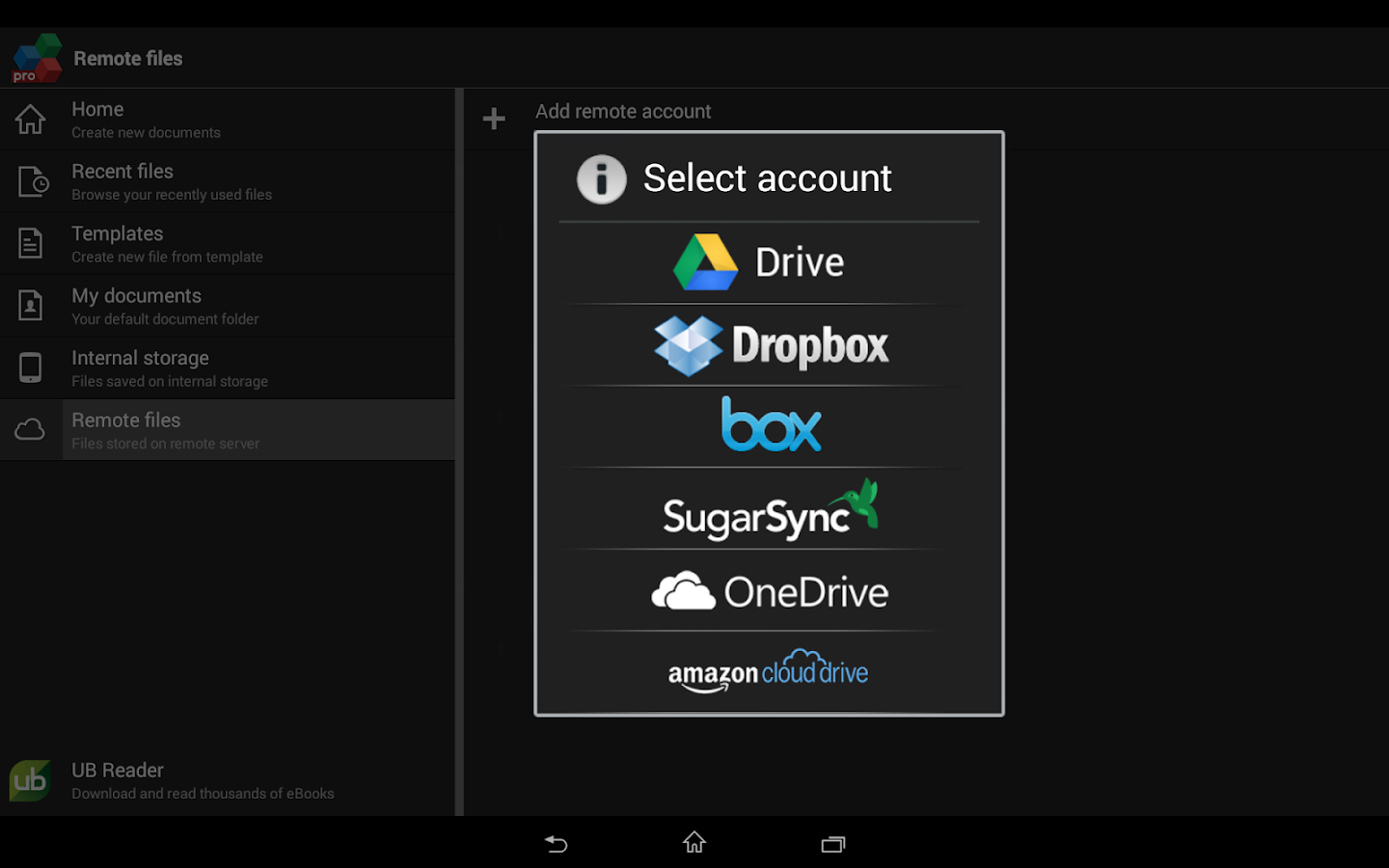This screenshot has width=1389, height=868.
Task: Choose Amazon Cloud Drive account
Action: [769, 672]
